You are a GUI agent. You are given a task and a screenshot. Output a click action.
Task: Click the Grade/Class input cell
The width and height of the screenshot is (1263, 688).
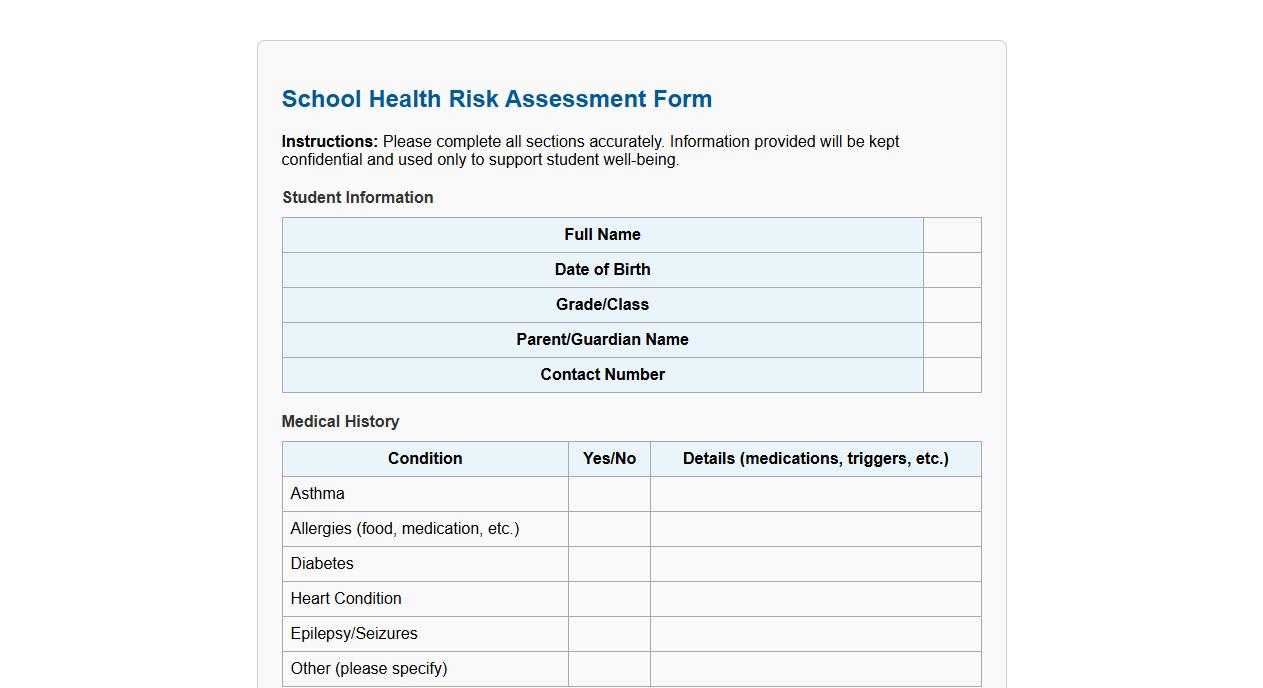(x=951, y=304)
